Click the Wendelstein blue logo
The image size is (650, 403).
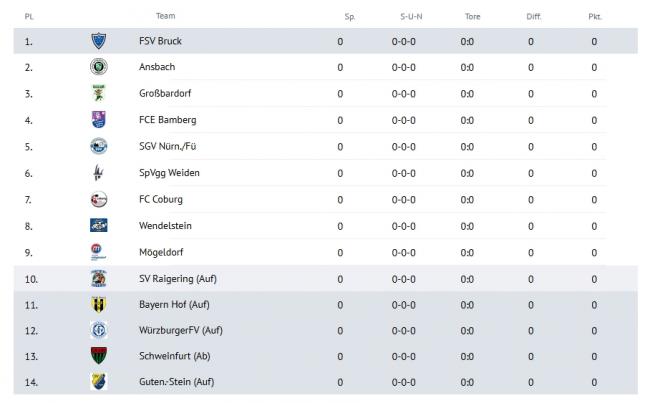(x=99, y=225)
